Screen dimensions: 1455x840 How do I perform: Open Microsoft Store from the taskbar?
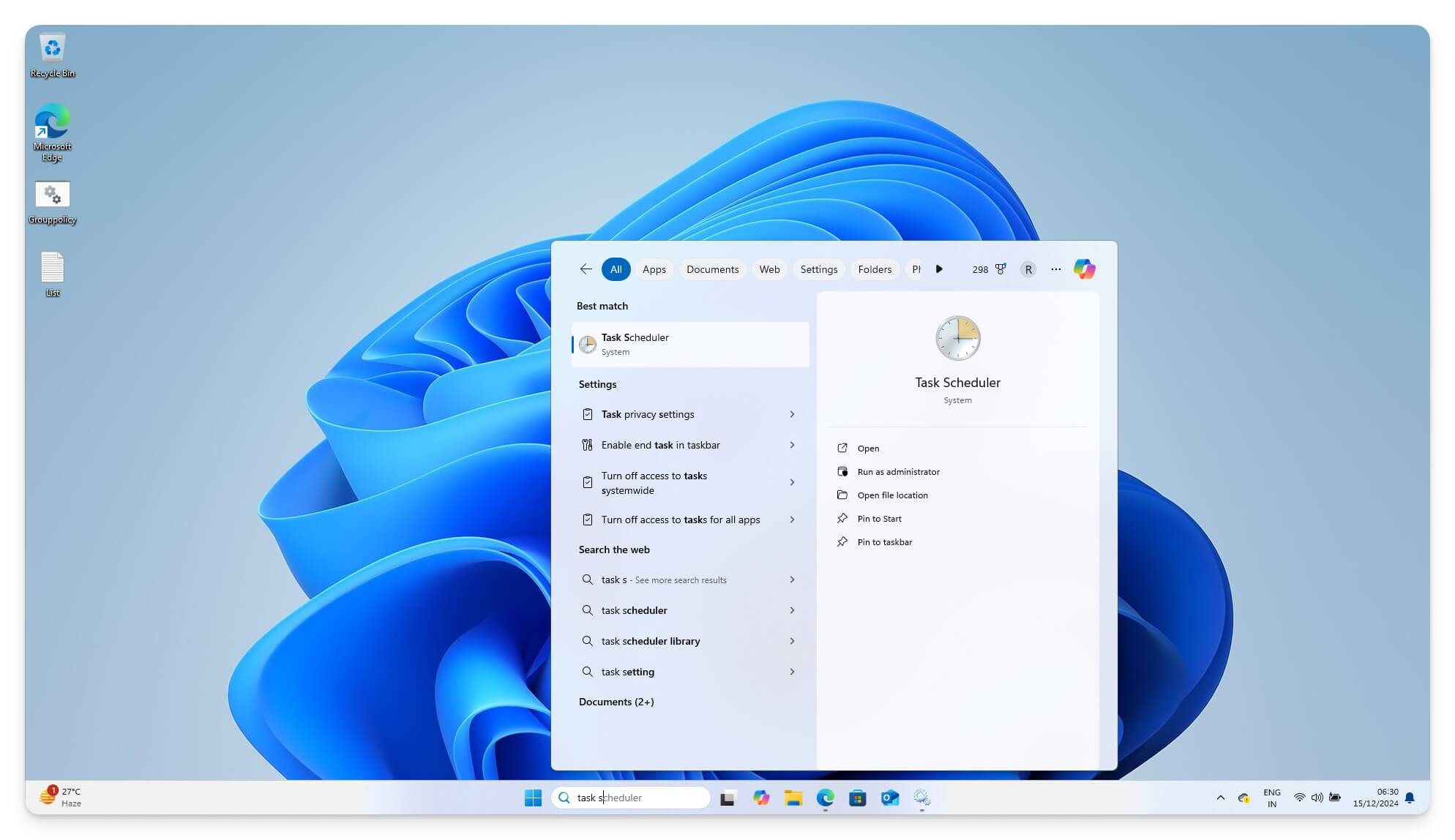[x=858, y=798]
